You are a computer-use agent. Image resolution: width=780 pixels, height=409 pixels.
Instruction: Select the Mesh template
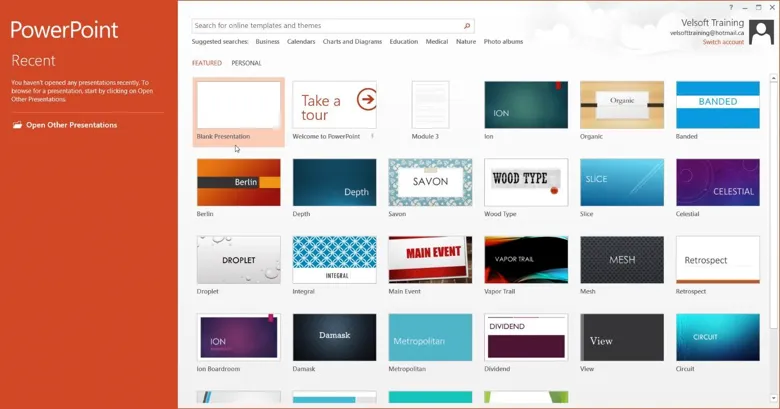pyautogui.click(x=622, y=260)
